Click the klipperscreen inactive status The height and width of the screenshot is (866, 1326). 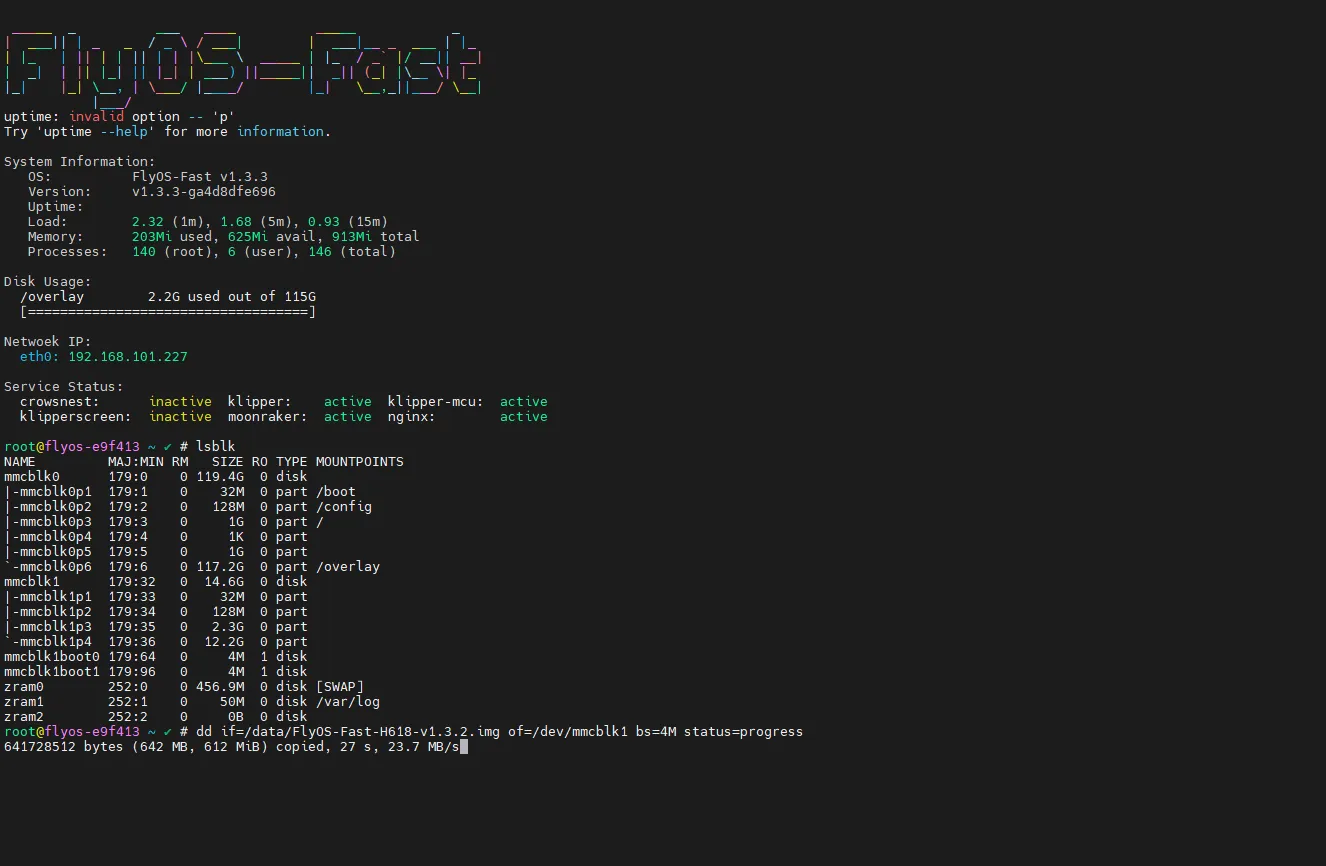[180, 417]
